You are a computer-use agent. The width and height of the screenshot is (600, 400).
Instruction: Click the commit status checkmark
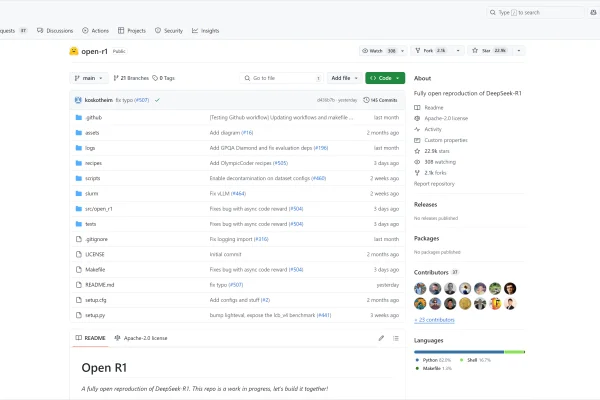(x=157, y=100)
